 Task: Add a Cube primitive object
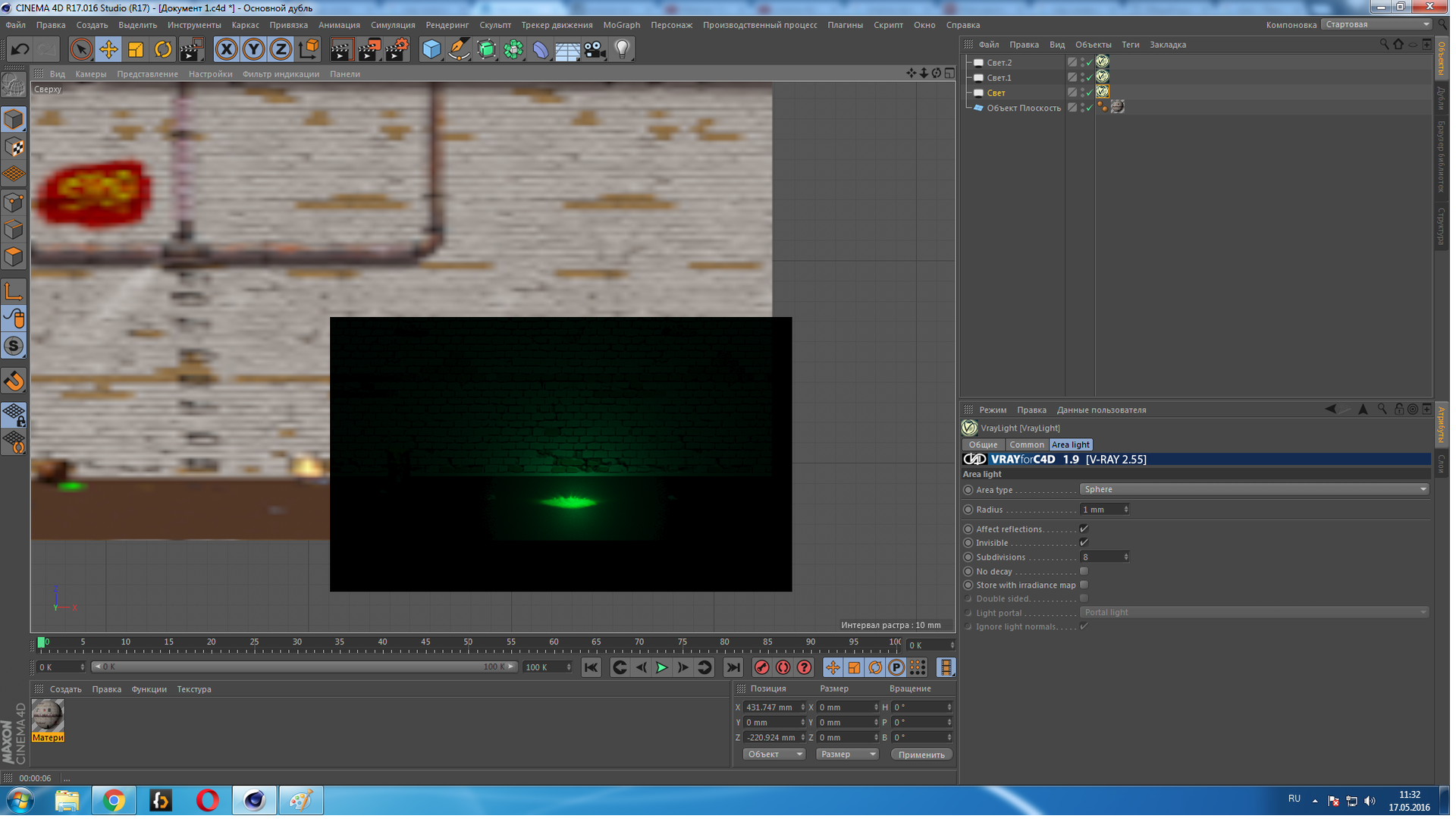[431, 50]
